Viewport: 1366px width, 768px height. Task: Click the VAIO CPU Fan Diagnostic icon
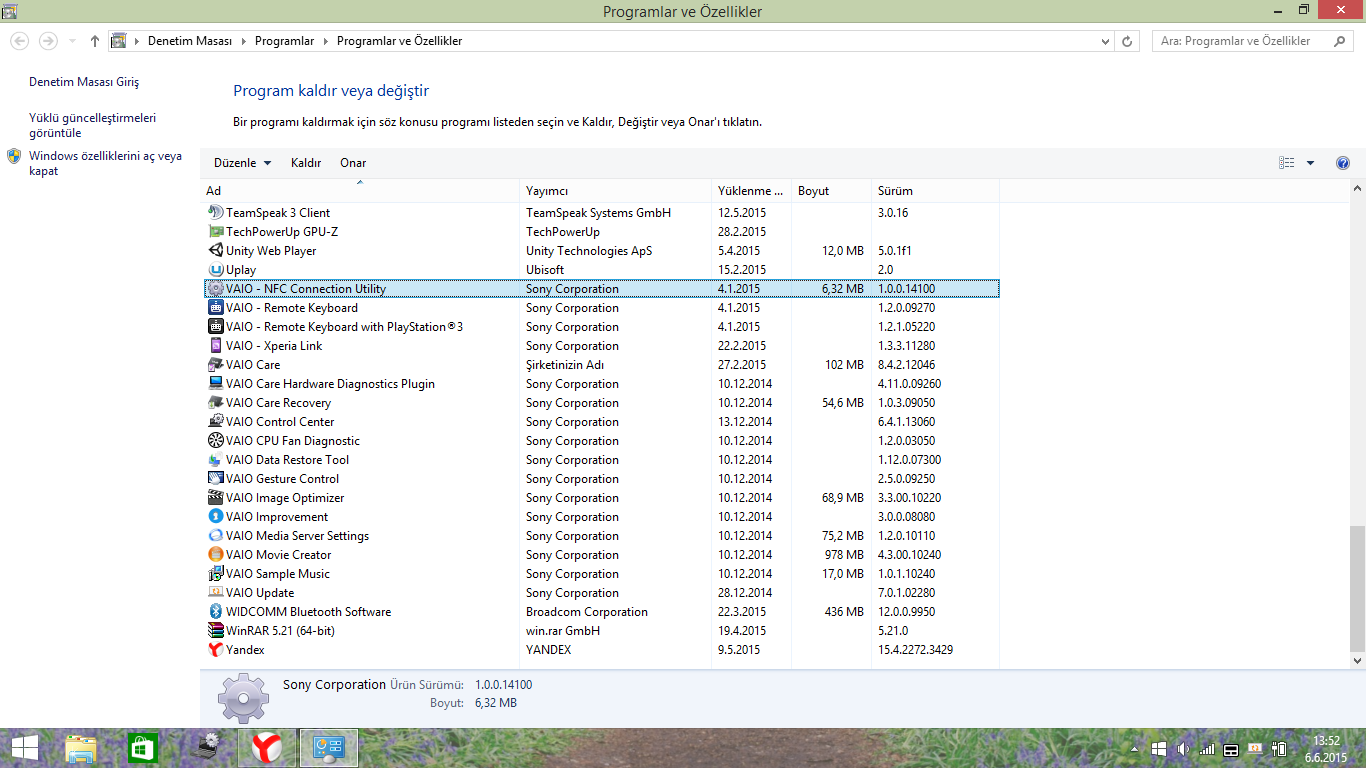coord(215,441)
